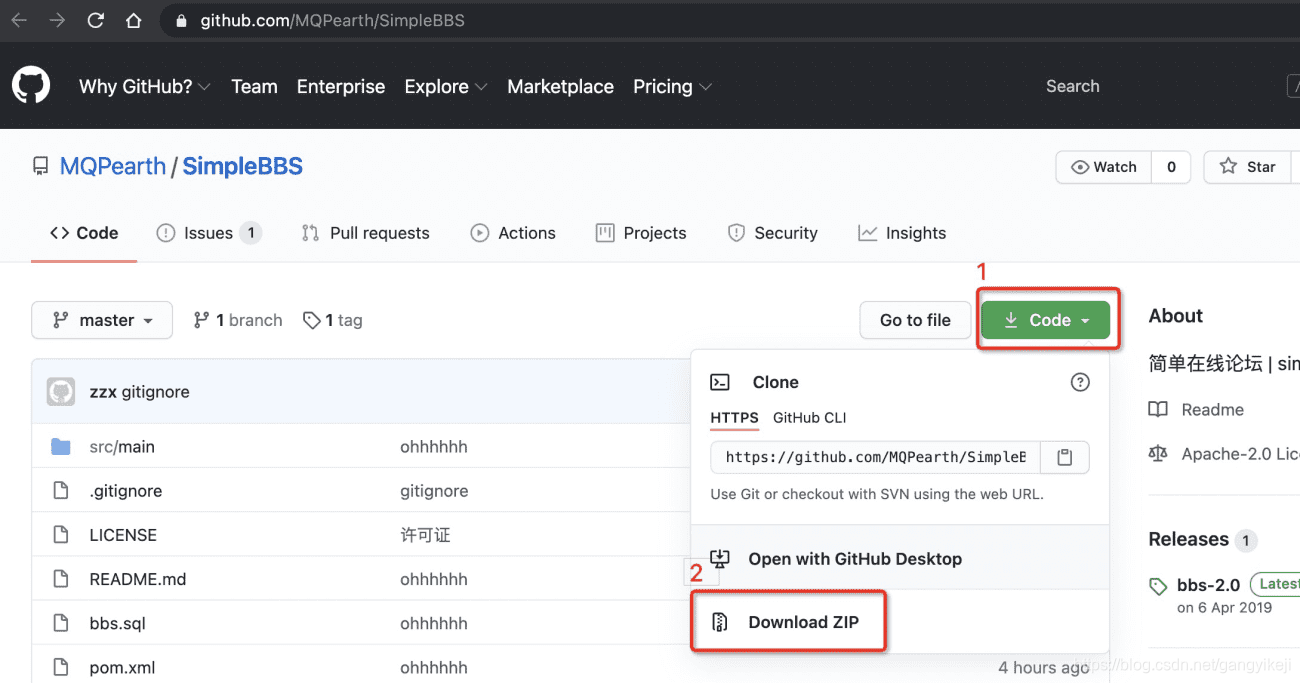Screen dimensions: 1300x683
Task: Click the clone URL text field
Action: pyautogui.click(x=876, y=457)
